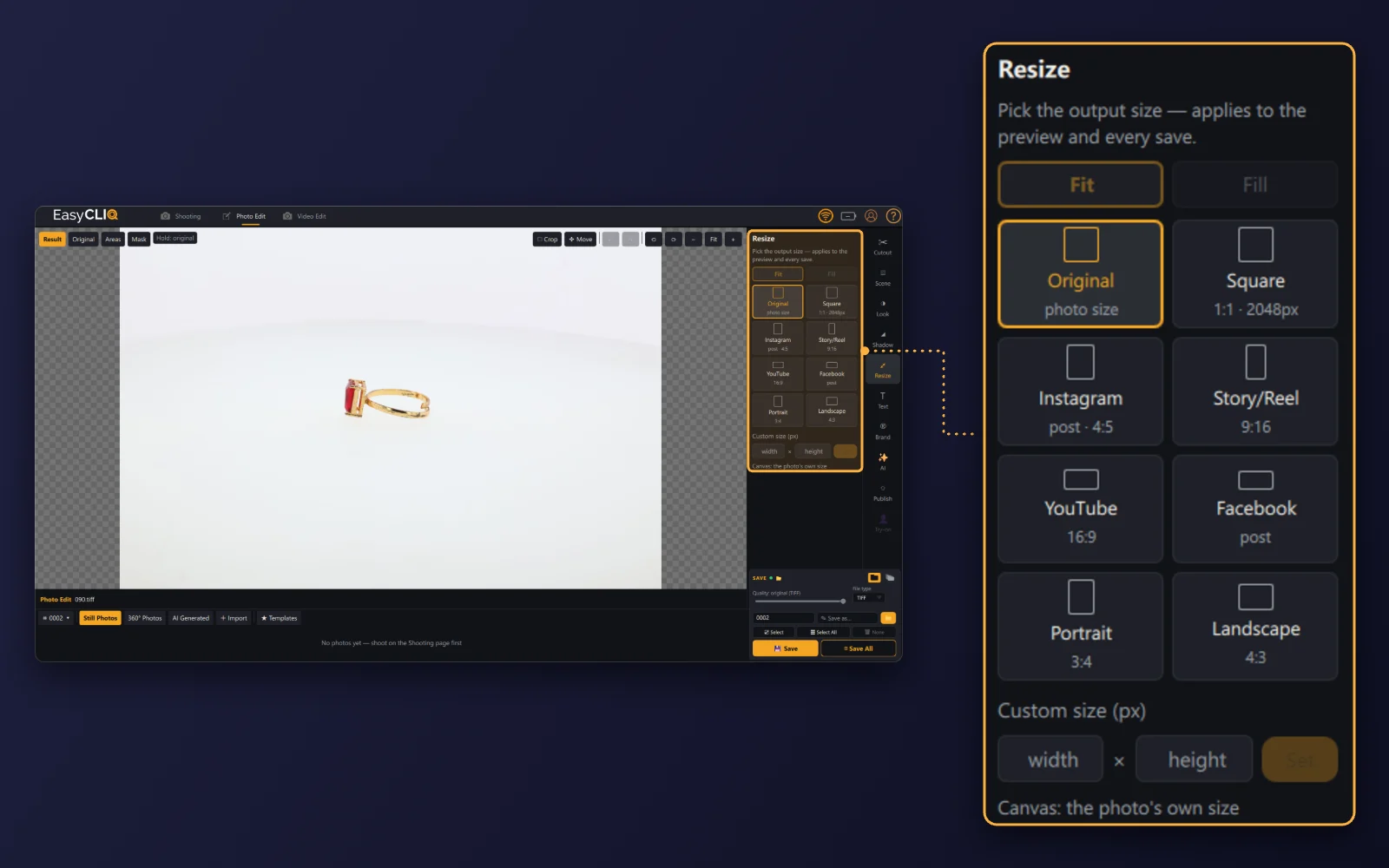
Task: Click the battery status icon in header
Action: (x=848, y=216)
